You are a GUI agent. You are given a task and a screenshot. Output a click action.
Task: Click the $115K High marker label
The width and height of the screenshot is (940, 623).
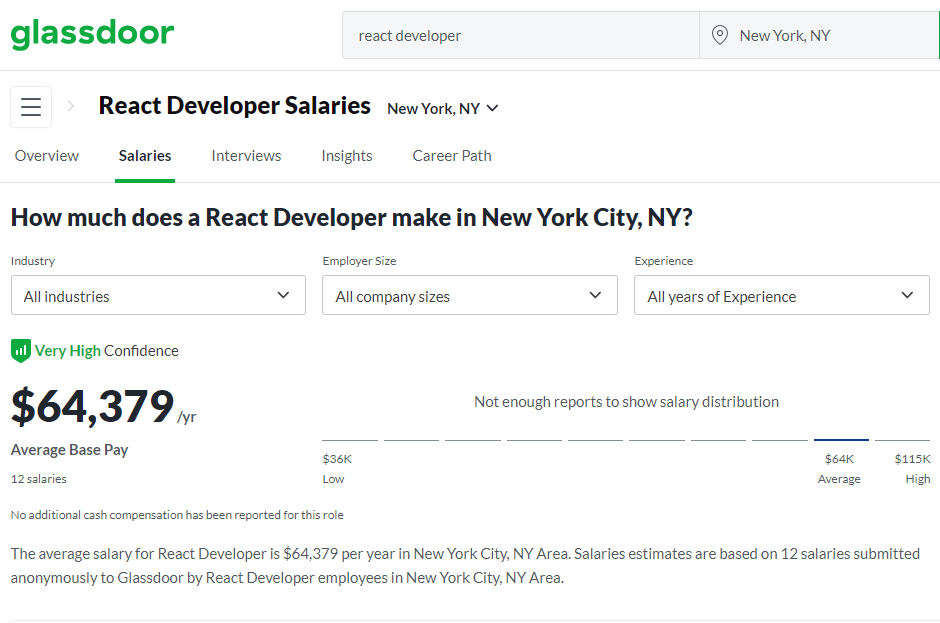coord(912,468)
